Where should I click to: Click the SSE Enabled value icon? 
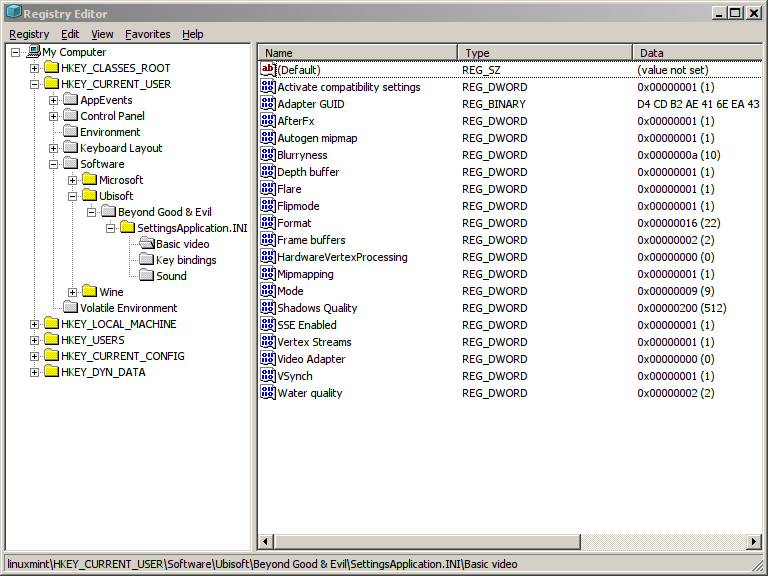click(268, 324)
